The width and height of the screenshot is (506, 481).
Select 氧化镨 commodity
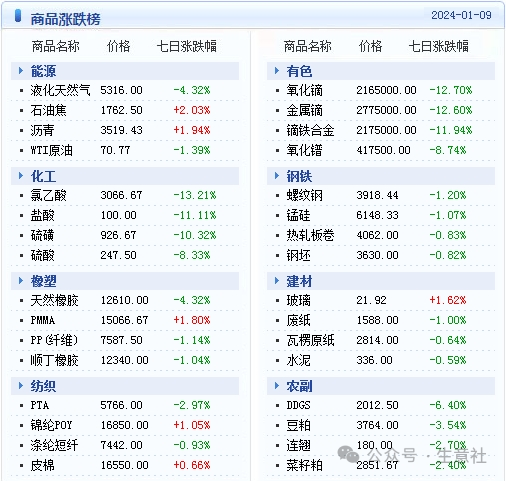[304, 150]
